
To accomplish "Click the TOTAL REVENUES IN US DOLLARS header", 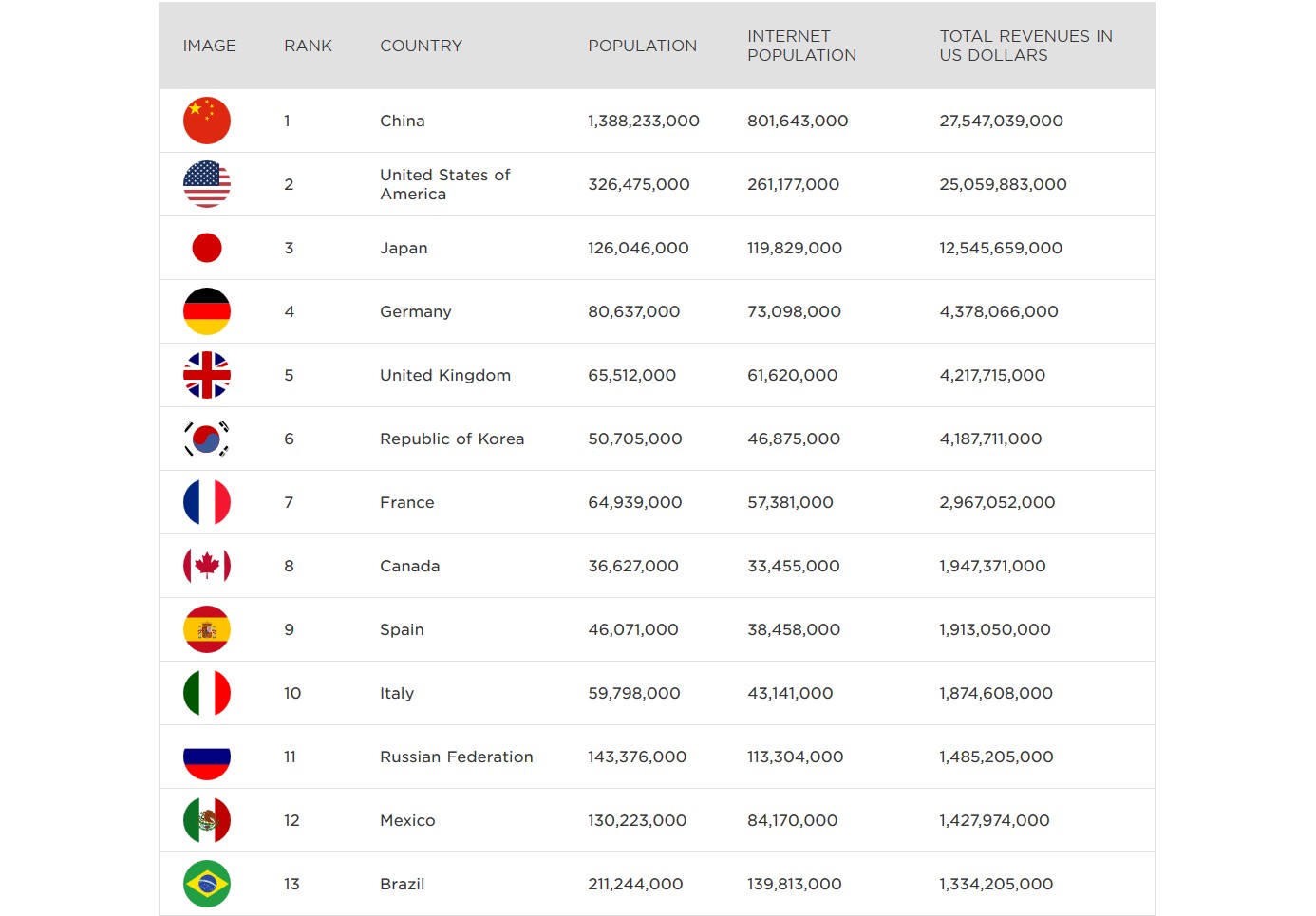I will coord(1025,46).
